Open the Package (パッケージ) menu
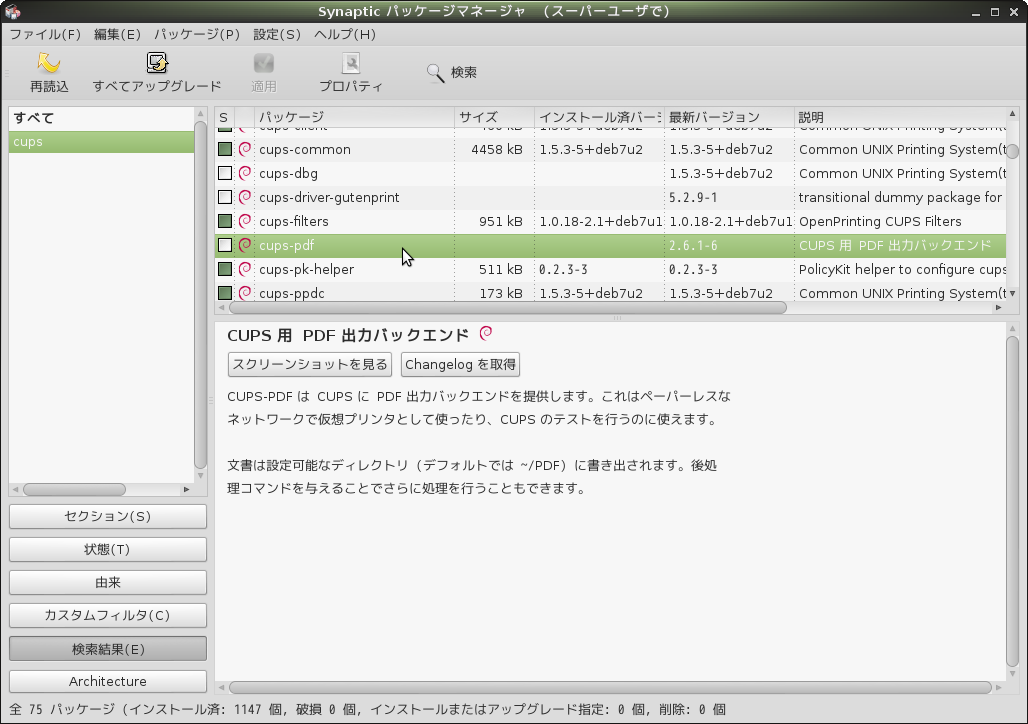Screen dimensions: 1028x724 coord(197,34)
